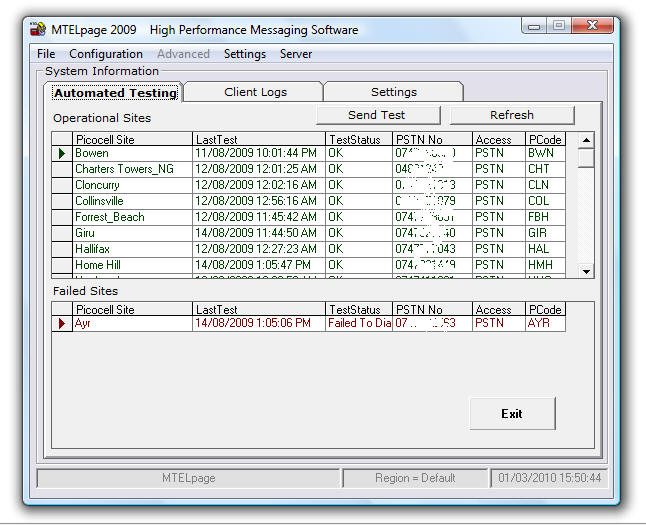This screenshot has width=646, height=525.
Task: Click the HMH PCode cell
Action: 545,266
